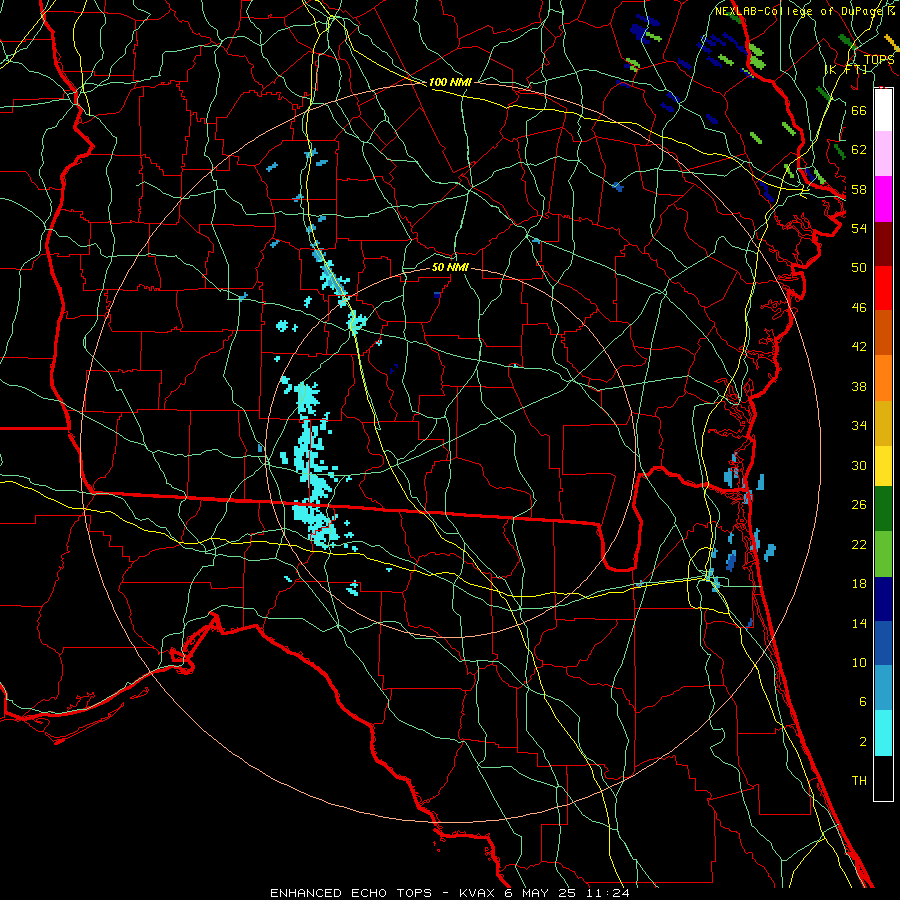
Task: Click the dark red 50 kft swatch
Action: coord(883,243)
